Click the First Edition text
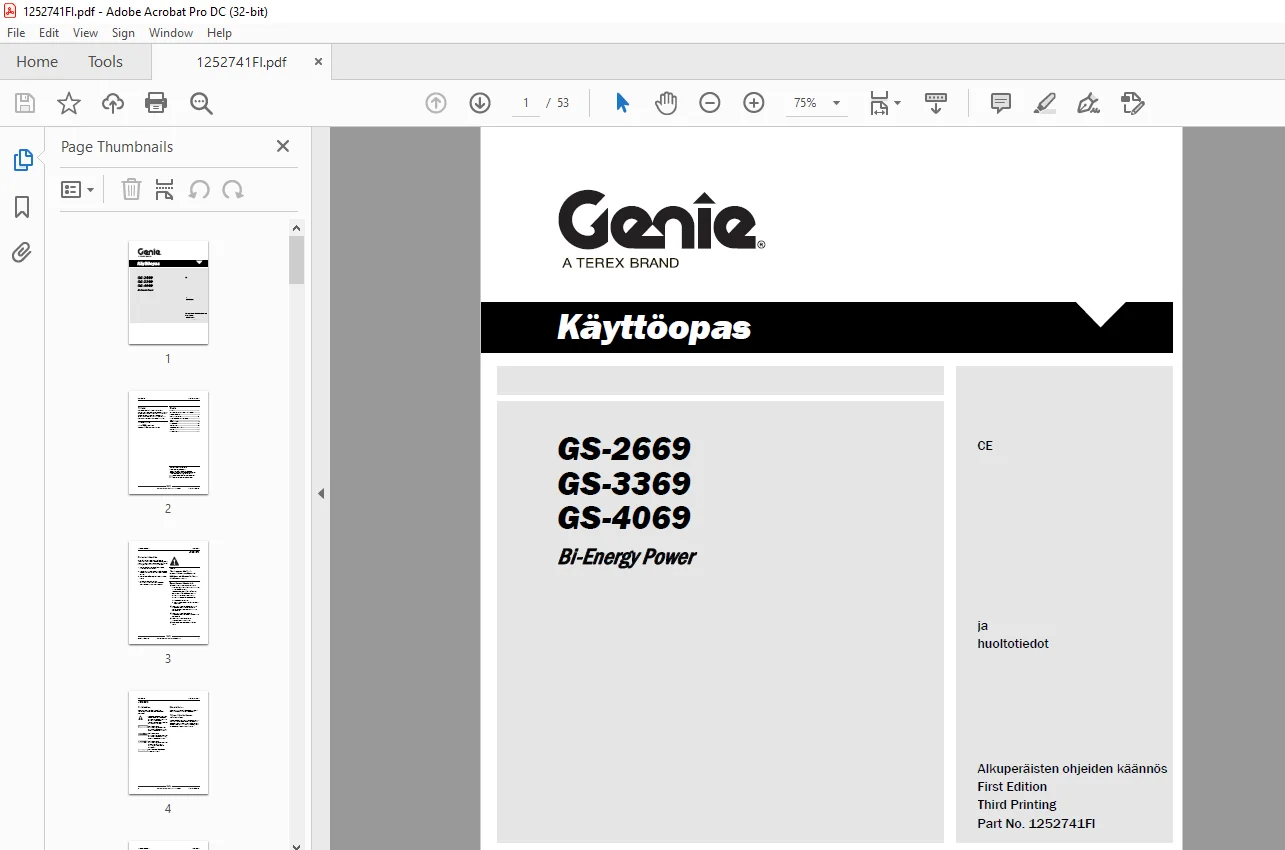The image size is (1285, 850). click(x=1012, y=787)
